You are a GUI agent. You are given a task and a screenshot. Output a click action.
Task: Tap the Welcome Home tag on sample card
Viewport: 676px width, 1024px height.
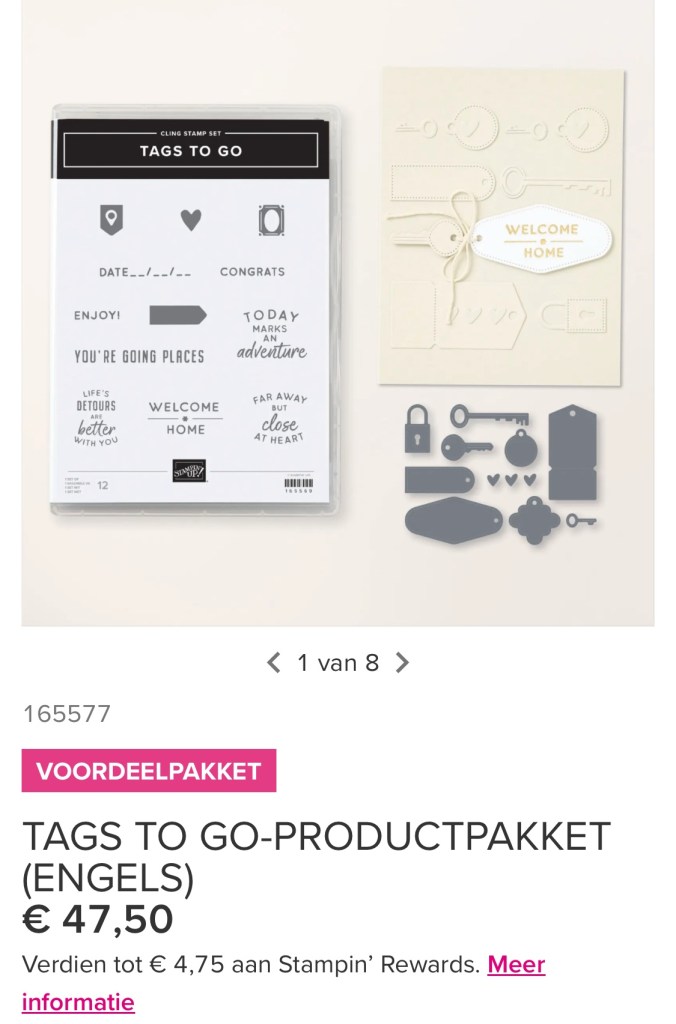pyautogui.click(x=541, y=241)
